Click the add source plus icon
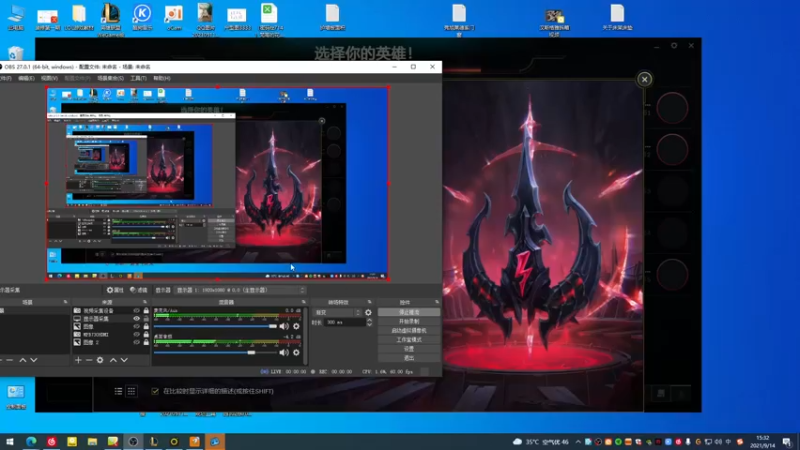Image resolution: width=800 pixels, height=450 pixels. click(78, 360)
